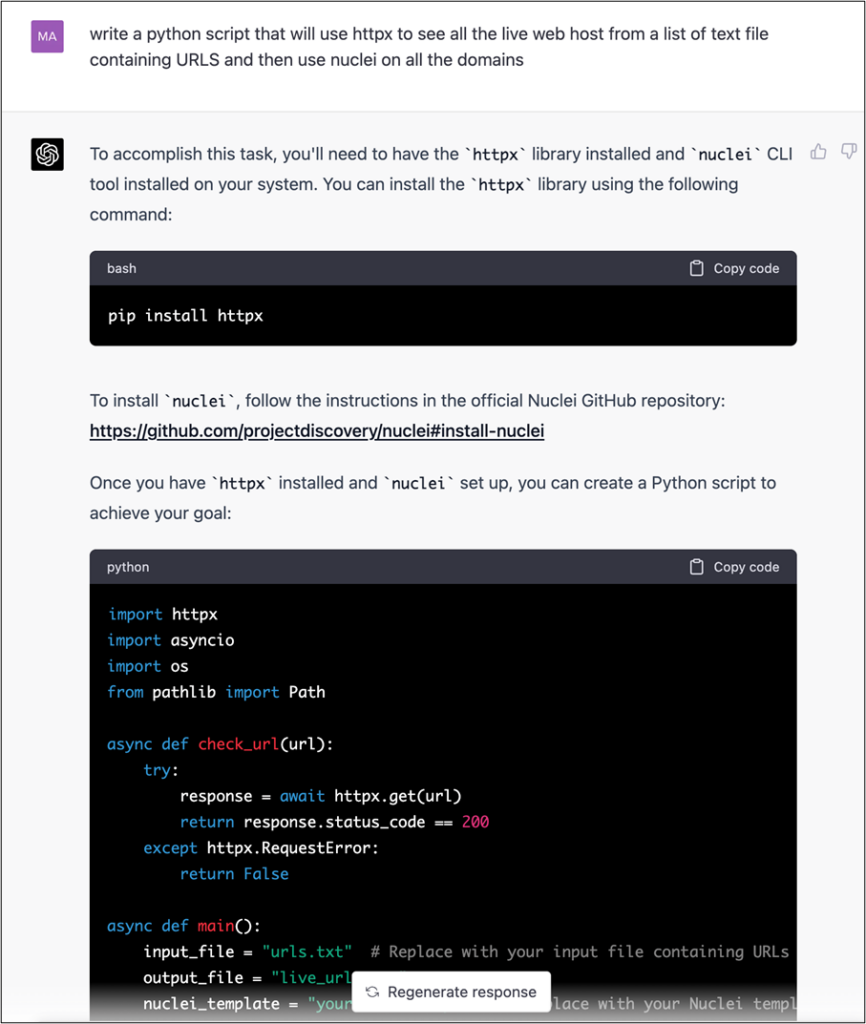This screenshot has height=1024, width=866.
Task: Click the 'response = await httpx.get(url)' line
Action: [321, 796]
